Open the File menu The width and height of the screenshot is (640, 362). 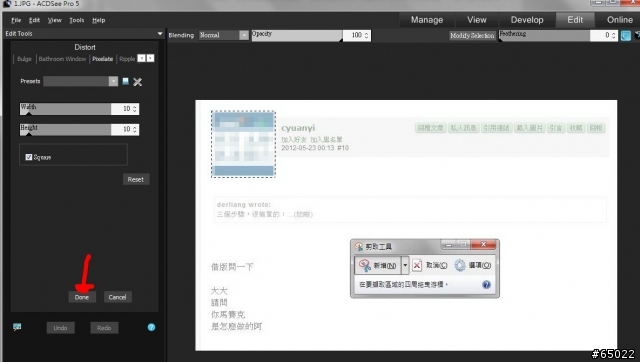[16, 20]
